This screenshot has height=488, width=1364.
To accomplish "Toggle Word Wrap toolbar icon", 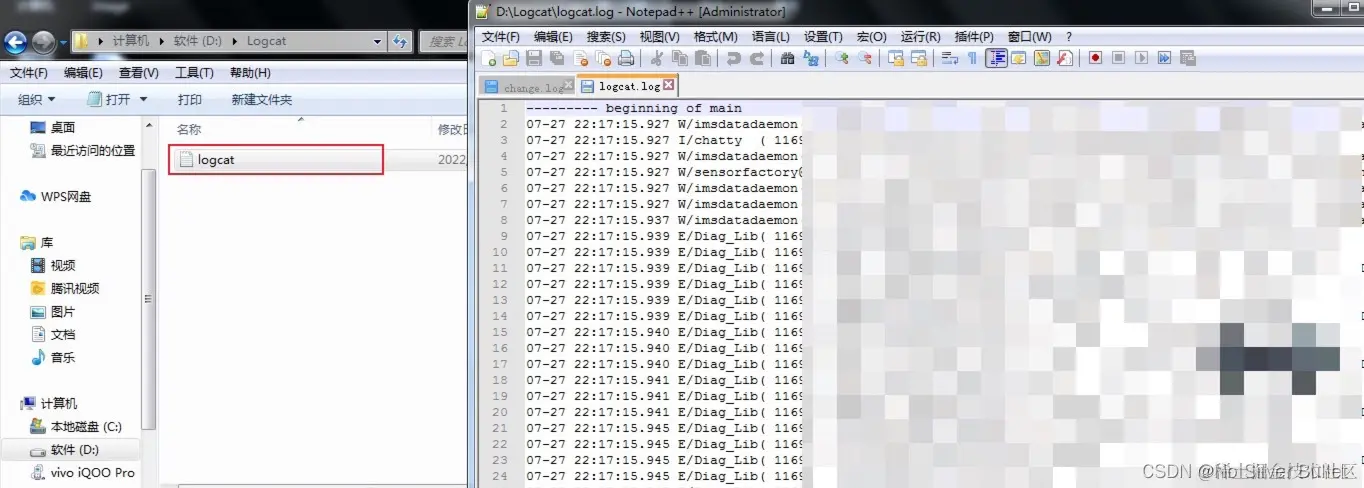I will point(949,58).
